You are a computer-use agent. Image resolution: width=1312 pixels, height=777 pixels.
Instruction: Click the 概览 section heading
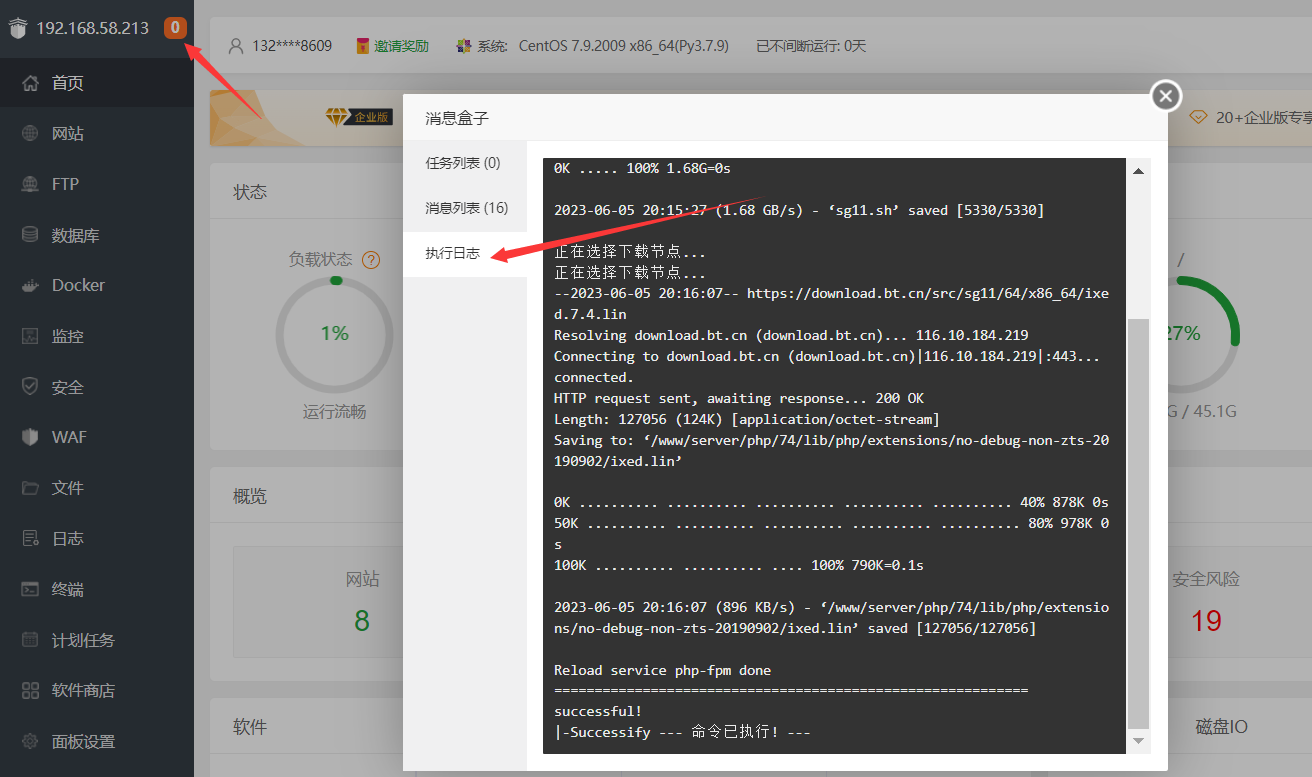tap(250, 496)
